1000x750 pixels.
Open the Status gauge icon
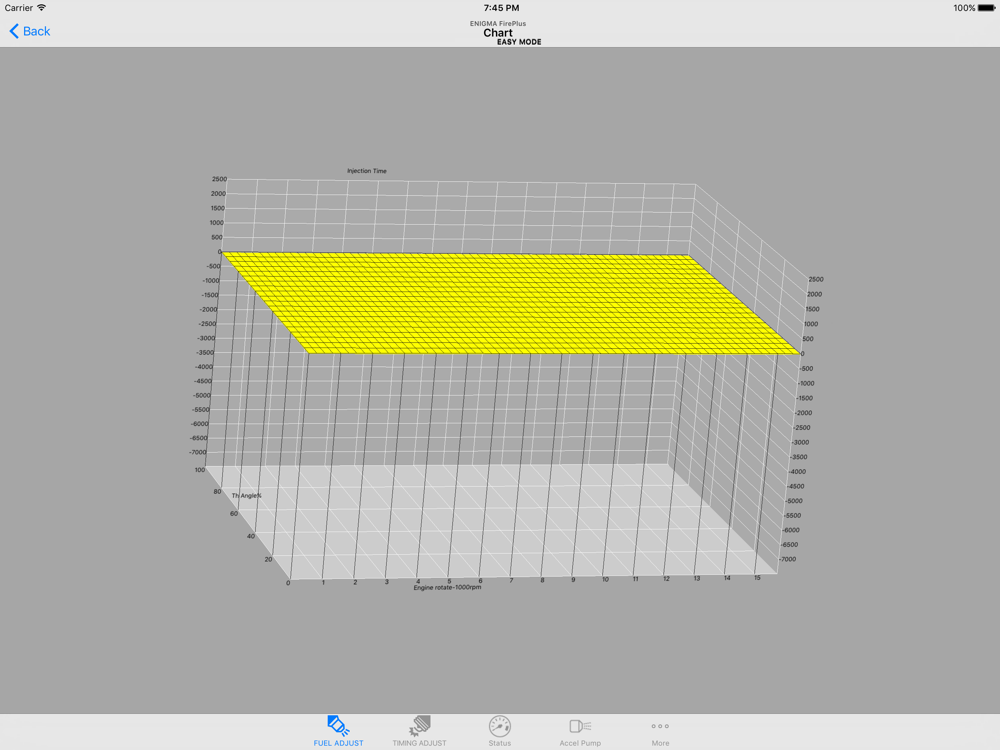coord(500,726)
